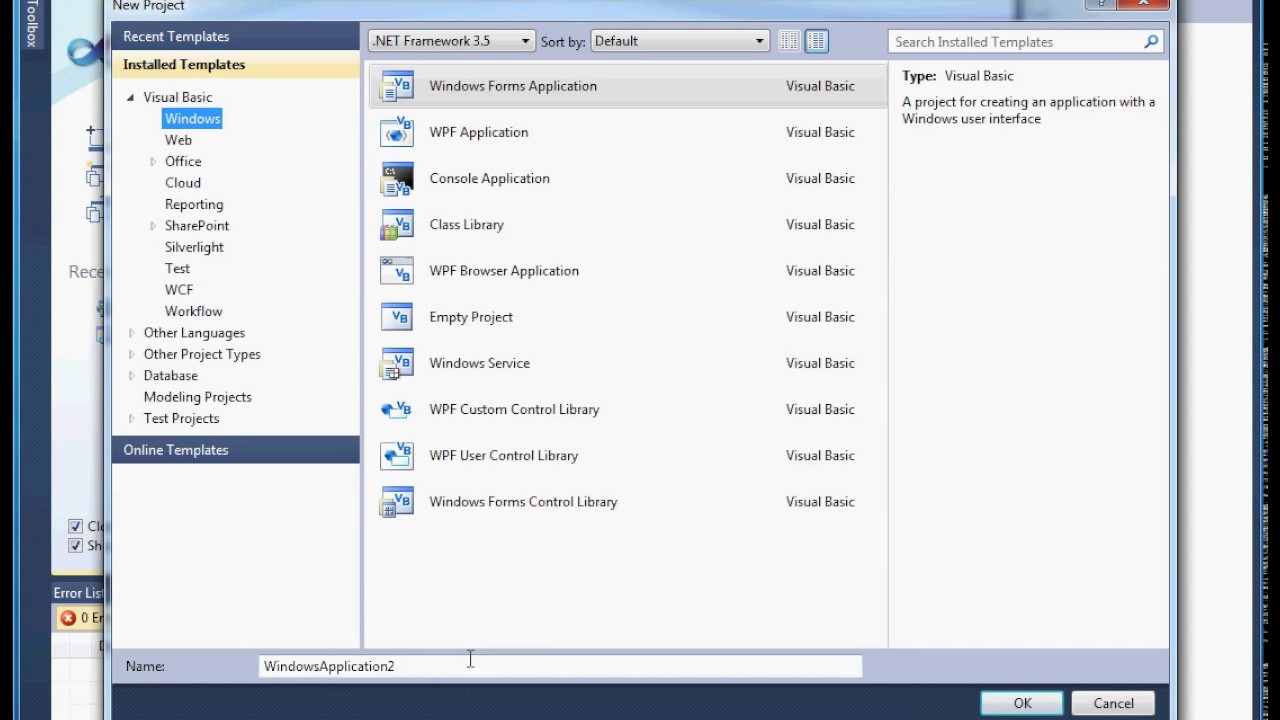Select Cloud category in tree
Screen dimensions: 1280x720
pyautogui.click(x=183, y=182)
